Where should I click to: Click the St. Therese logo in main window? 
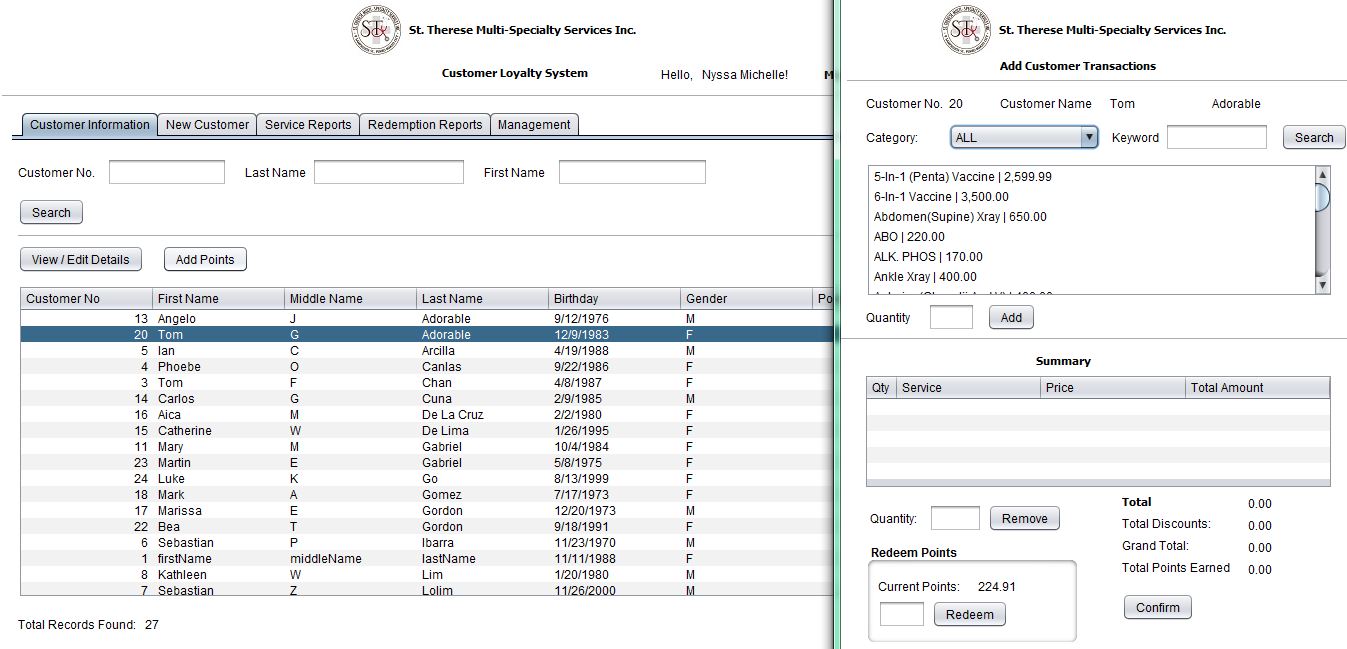(376, 30)
